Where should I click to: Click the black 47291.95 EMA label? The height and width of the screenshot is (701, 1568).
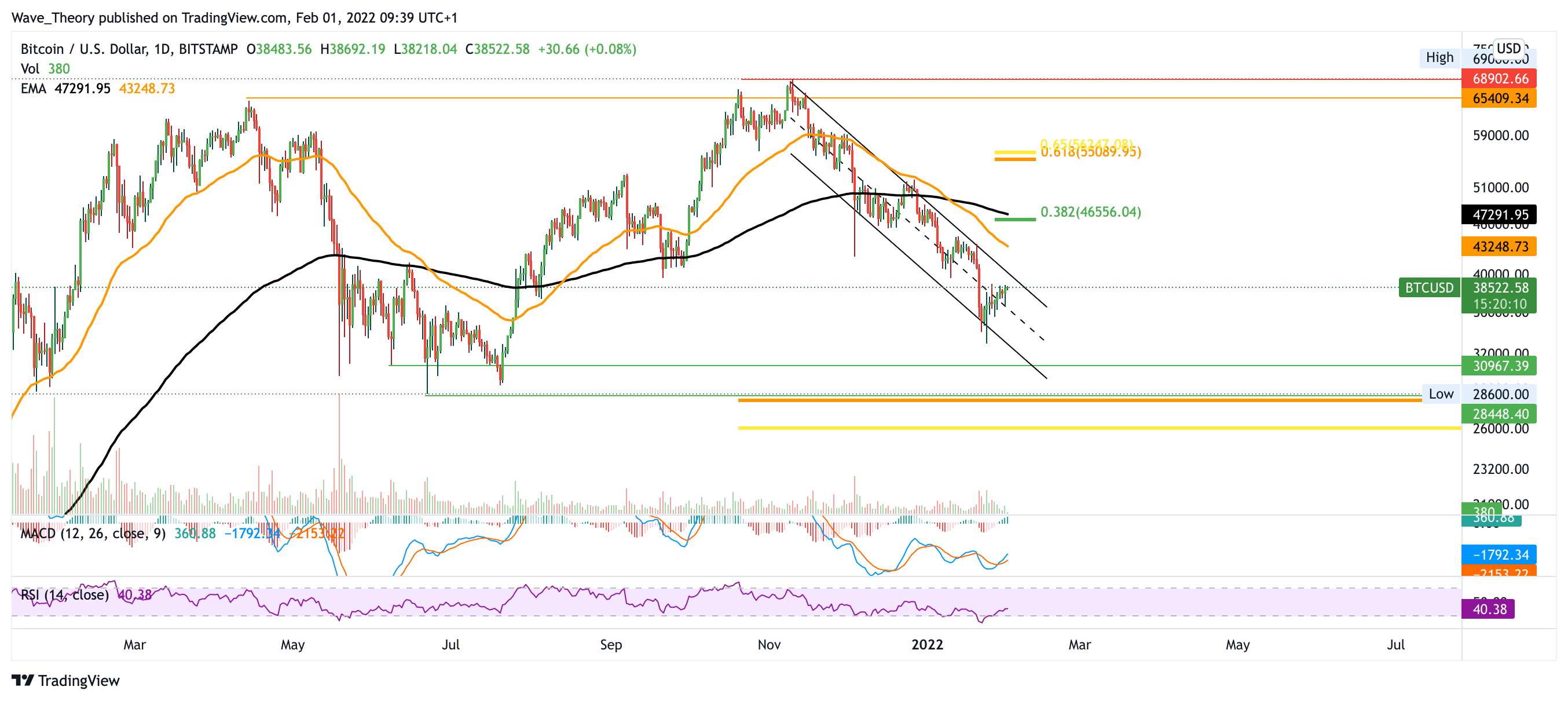[x=1499, y=214]
